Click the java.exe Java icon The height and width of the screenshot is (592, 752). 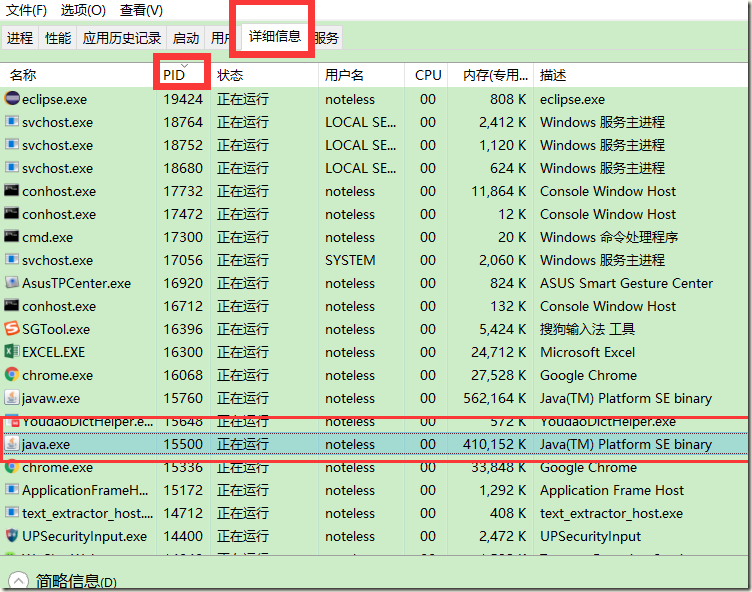[x=12, y=443]
